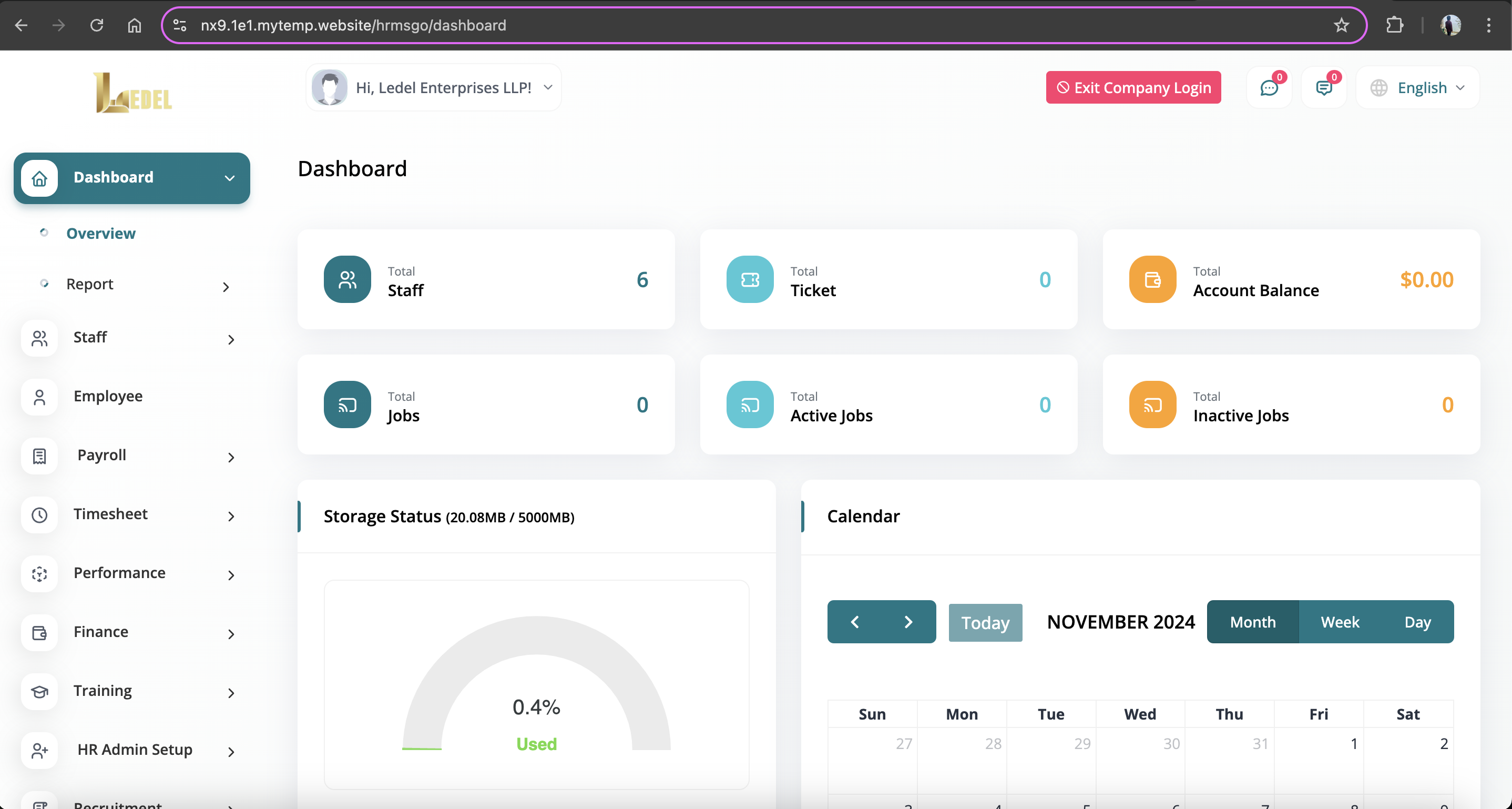The image size is (1512, 809).
Task: Click the HR Admin Setup user-plus icon
Action: [39, 750]
